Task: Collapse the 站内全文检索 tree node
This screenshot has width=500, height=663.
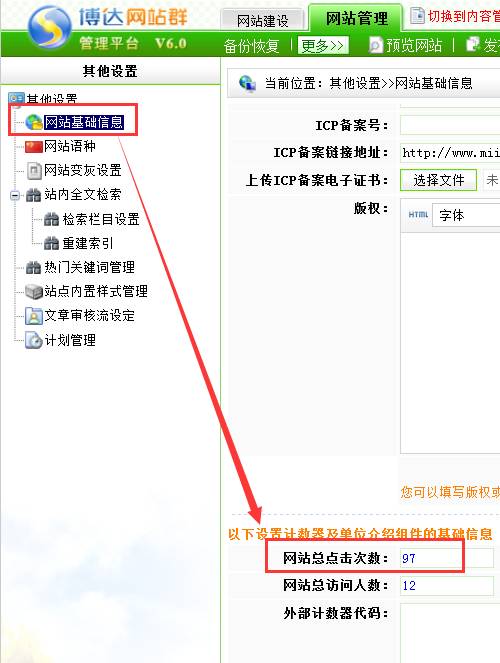Action: (x=15, y=195)
